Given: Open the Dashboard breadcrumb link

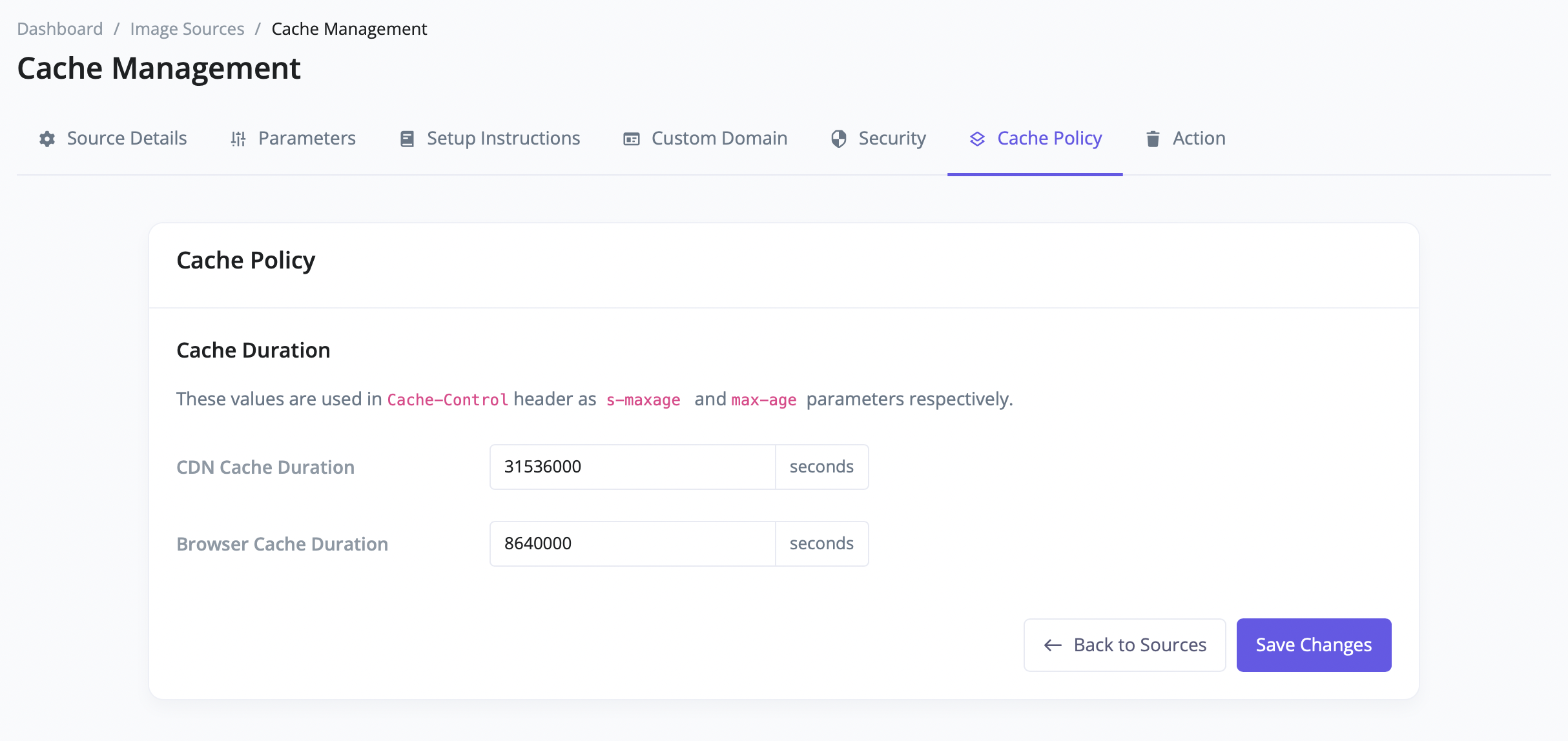Looking at the screenshot, I should (x=59, y=29).
